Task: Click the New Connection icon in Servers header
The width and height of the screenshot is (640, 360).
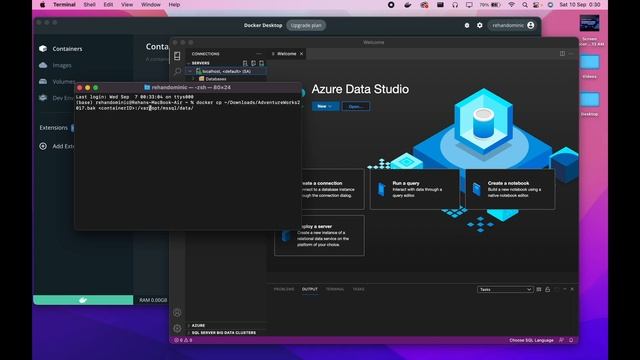Action: point(245,63)
